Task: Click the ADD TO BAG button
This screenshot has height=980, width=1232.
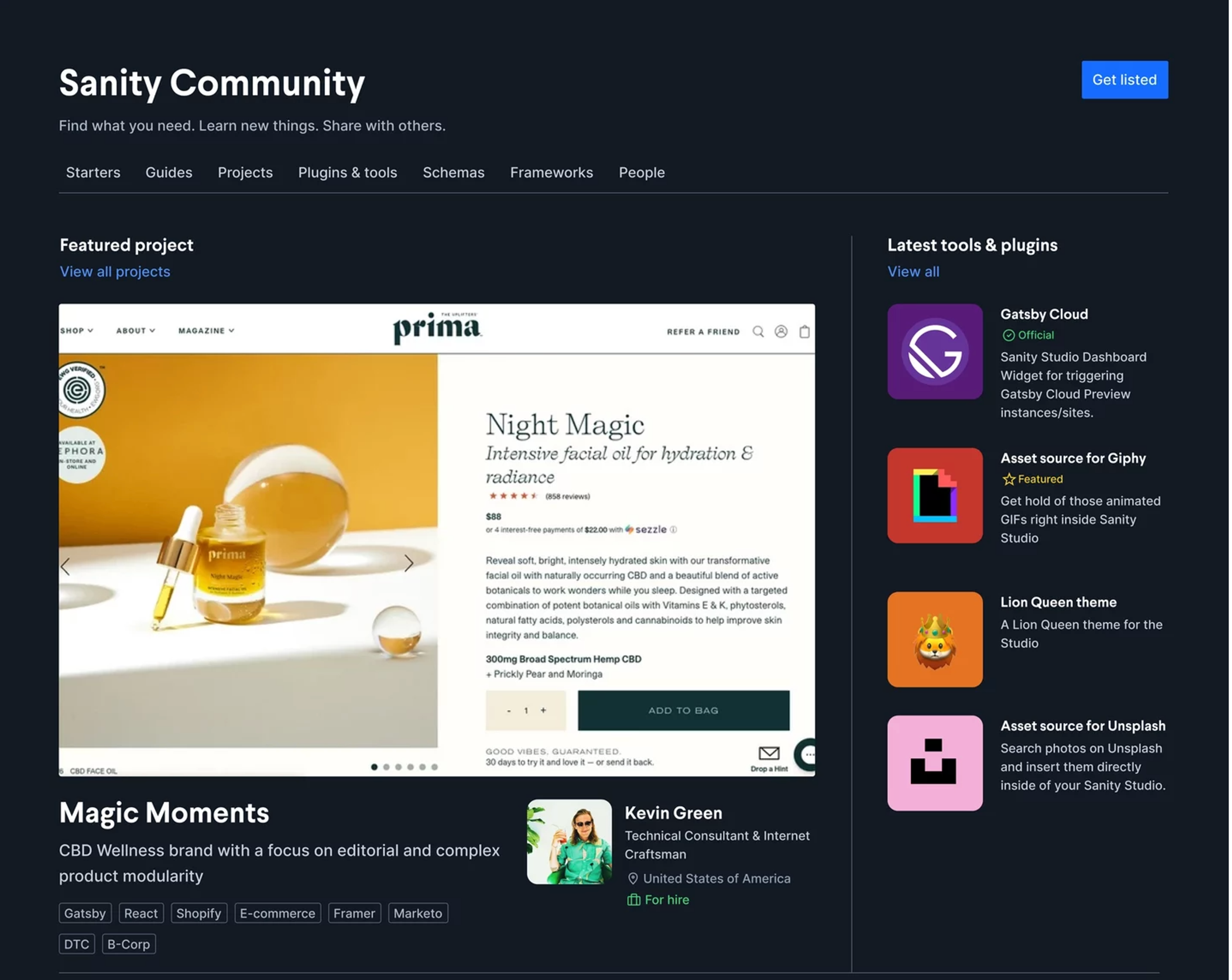Action: pyautogui.click(x=683, y=710)
